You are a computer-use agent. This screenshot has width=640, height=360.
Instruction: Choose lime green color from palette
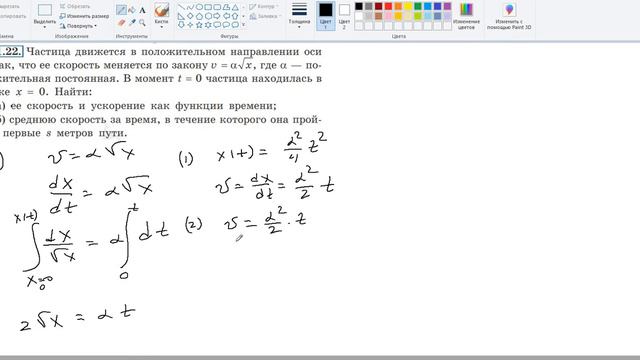pyautogui.click(x=418, y=16)
